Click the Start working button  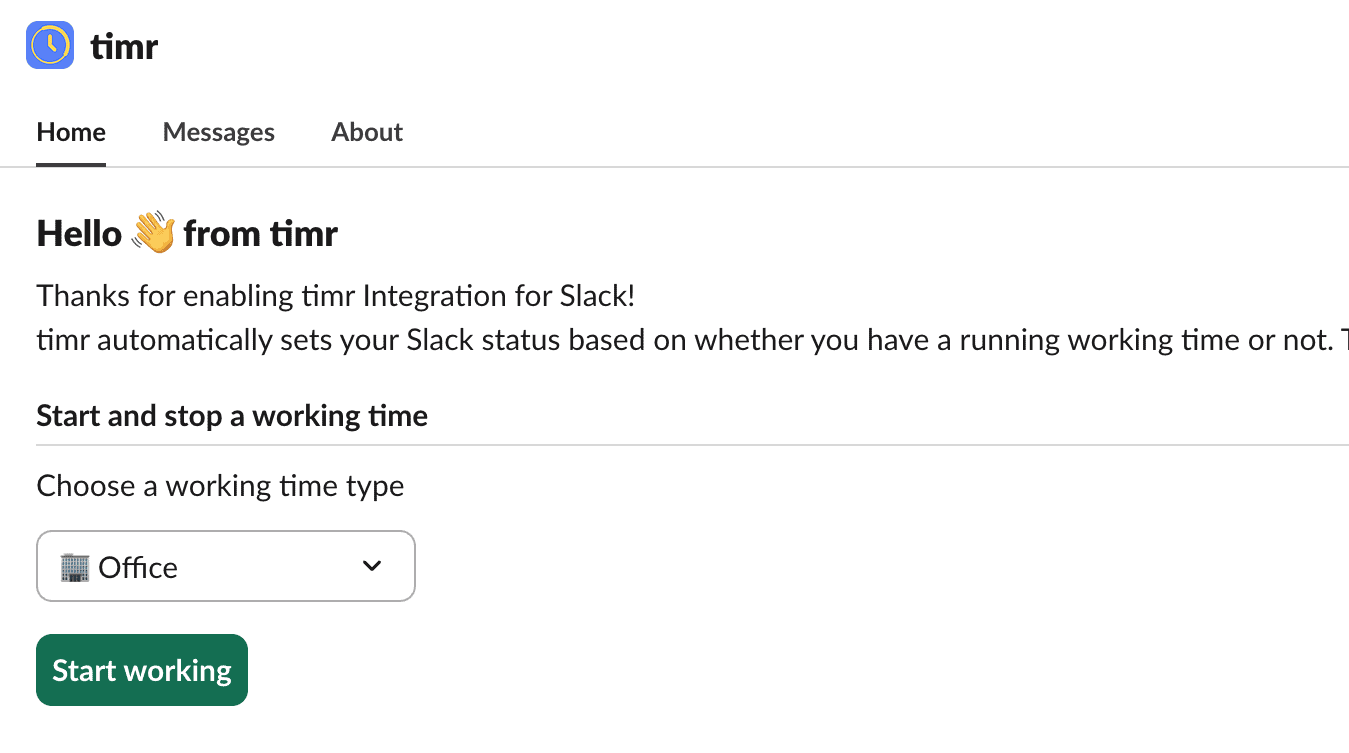(x=142, y=670)
